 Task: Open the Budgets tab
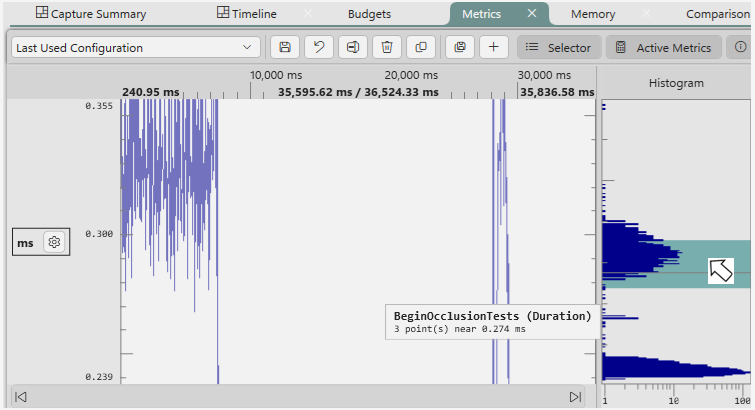[369, 14]
